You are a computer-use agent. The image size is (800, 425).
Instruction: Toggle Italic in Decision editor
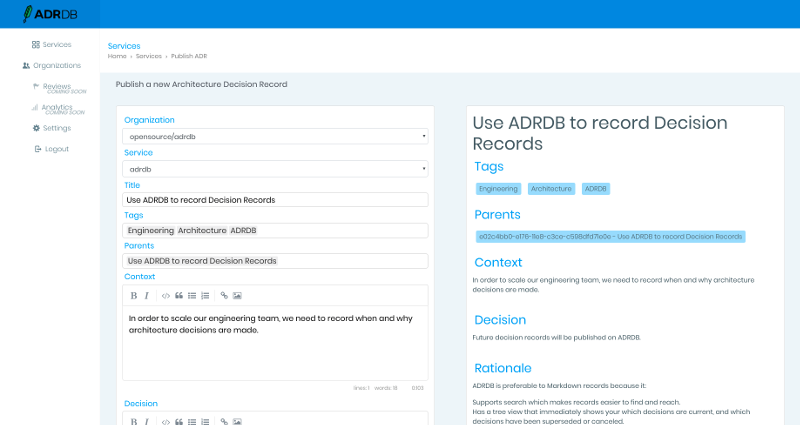click(x=146, y=421)
